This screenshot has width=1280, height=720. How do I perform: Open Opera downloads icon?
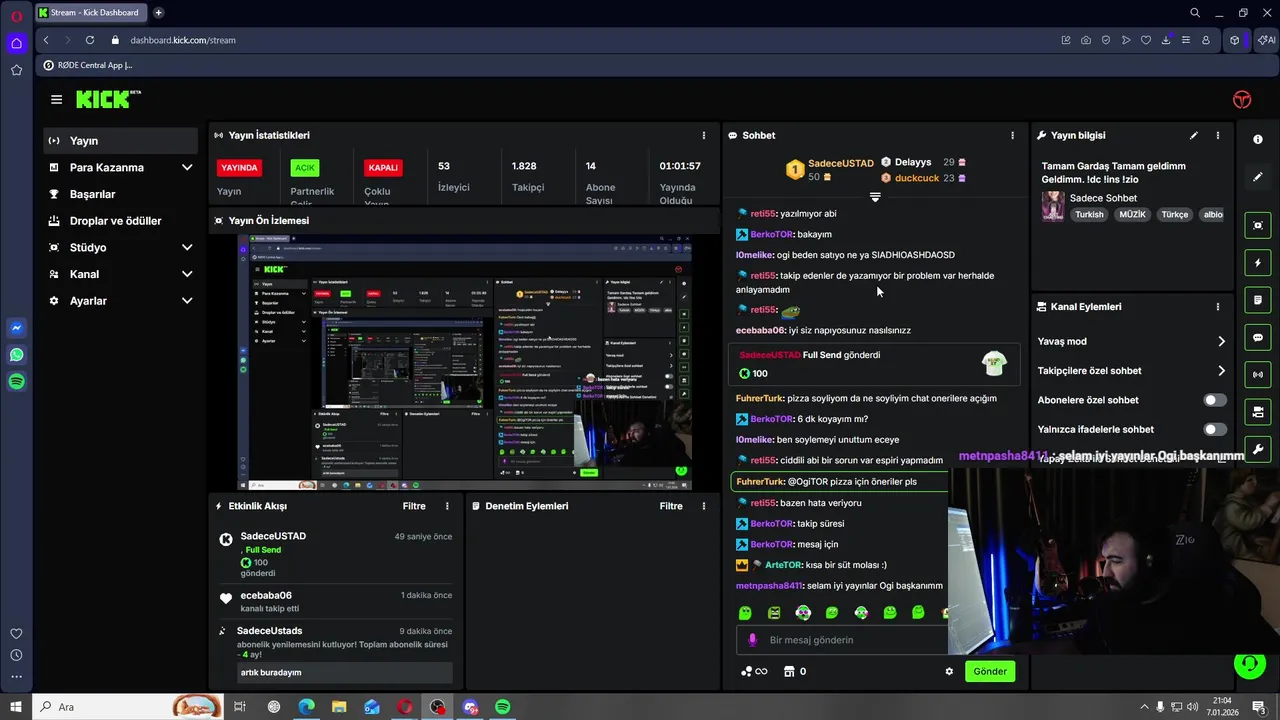(1166, 40)
